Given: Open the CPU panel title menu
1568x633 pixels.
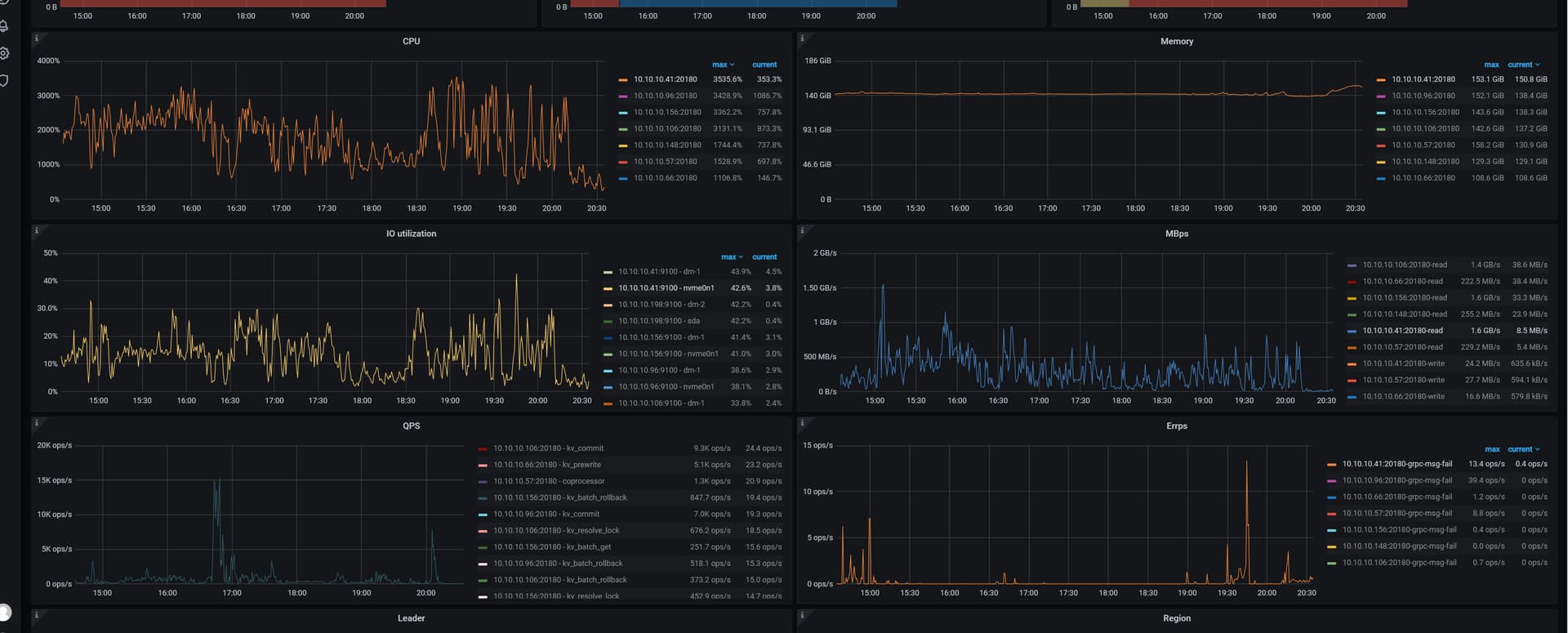Looking at the screenshot, I should click(x=411, y=41).
